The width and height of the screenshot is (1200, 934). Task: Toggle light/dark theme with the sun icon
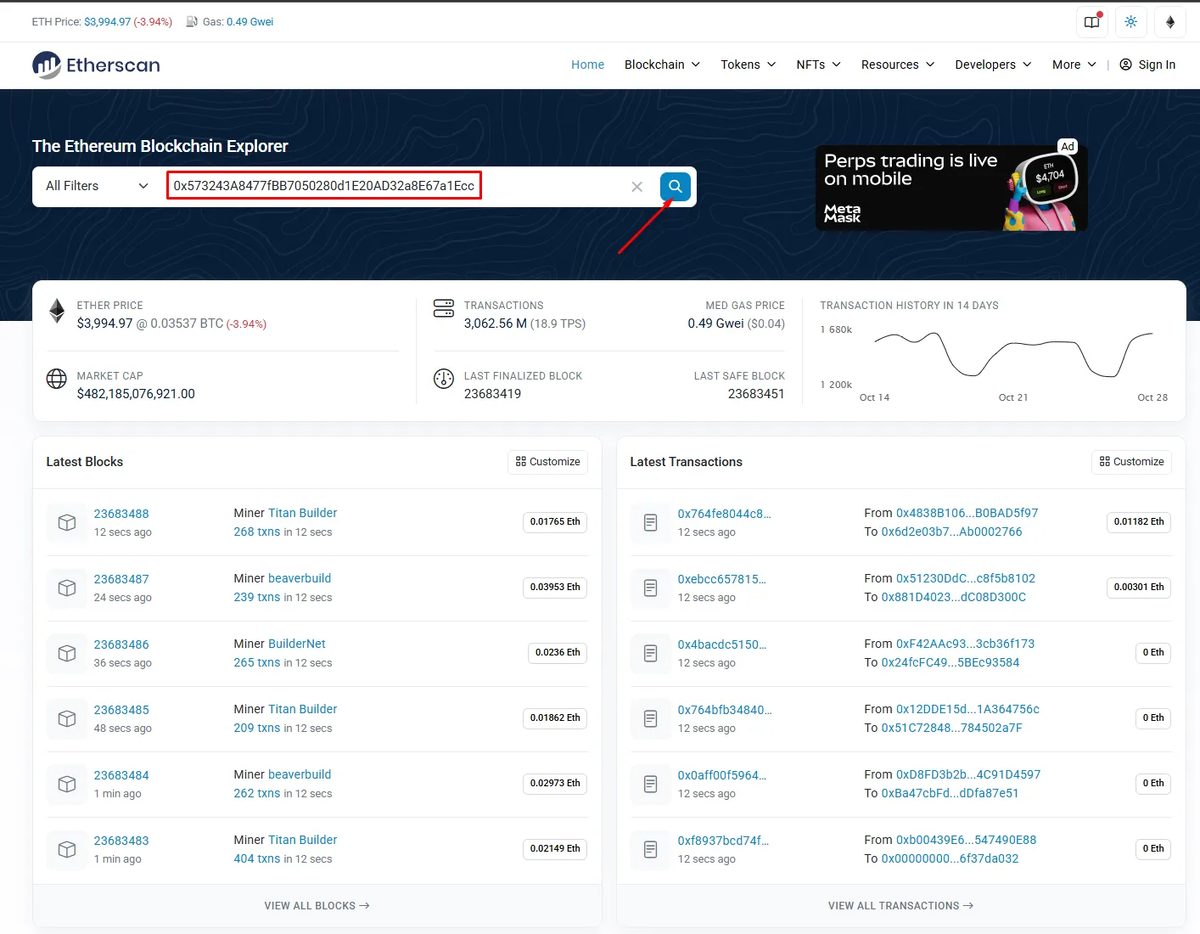[x=1130, y=22]
